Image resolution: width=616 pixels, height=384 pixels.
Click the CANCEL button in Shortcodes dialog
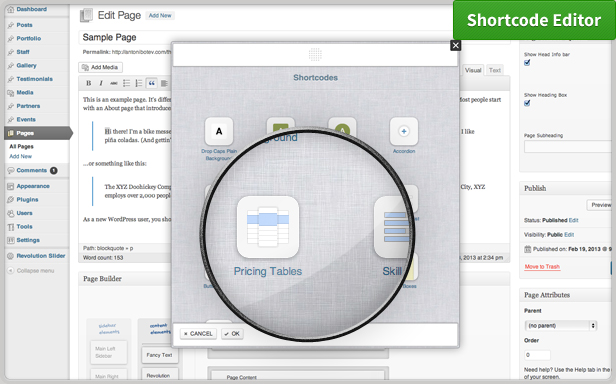(x=198, y=334)
